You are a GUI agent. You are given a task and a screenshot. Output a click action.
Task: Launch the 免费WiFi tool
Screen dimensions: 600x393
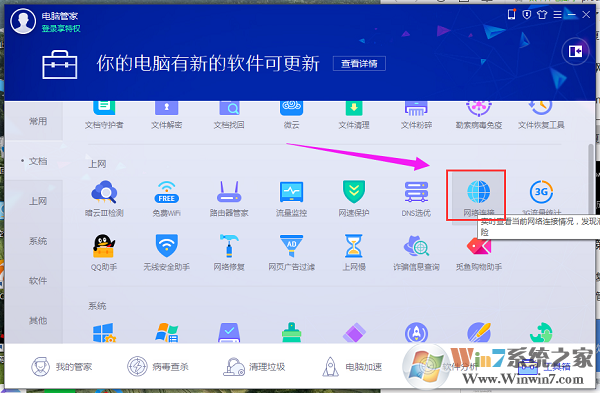(x=166, y=198)
